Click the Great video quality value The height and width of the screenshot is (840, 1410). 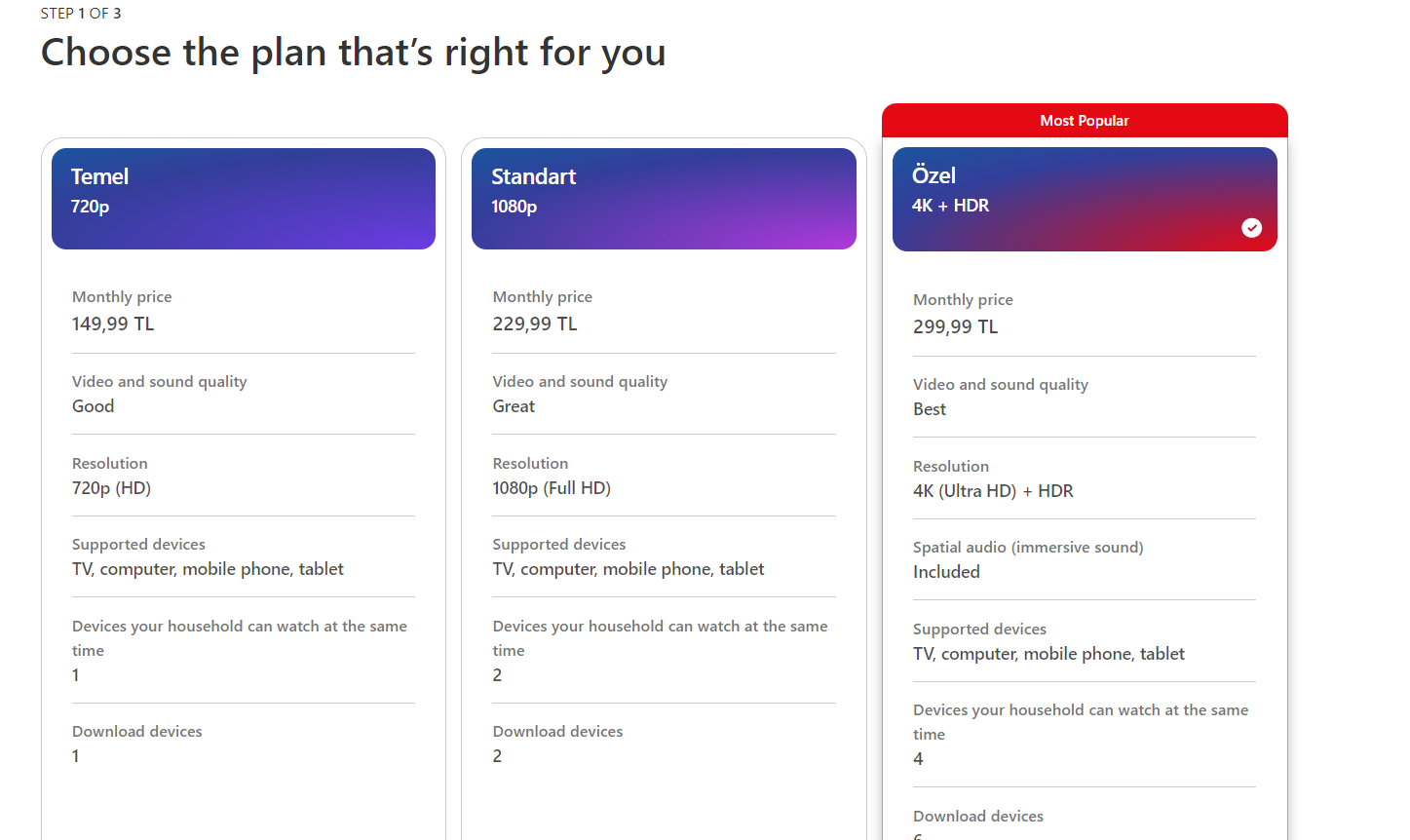pyautogui.click(x=514, y=406)
